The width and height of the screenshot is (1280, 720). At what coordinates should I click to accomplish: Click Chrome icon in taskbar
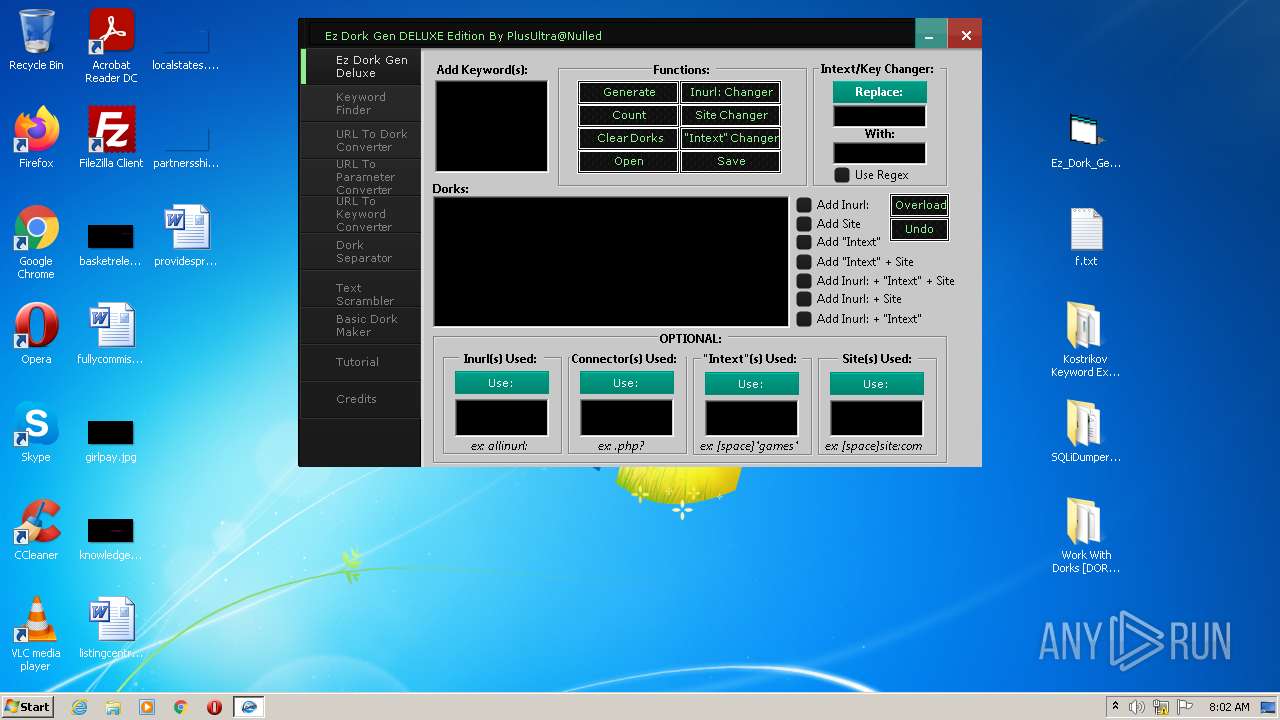point(181,707)
